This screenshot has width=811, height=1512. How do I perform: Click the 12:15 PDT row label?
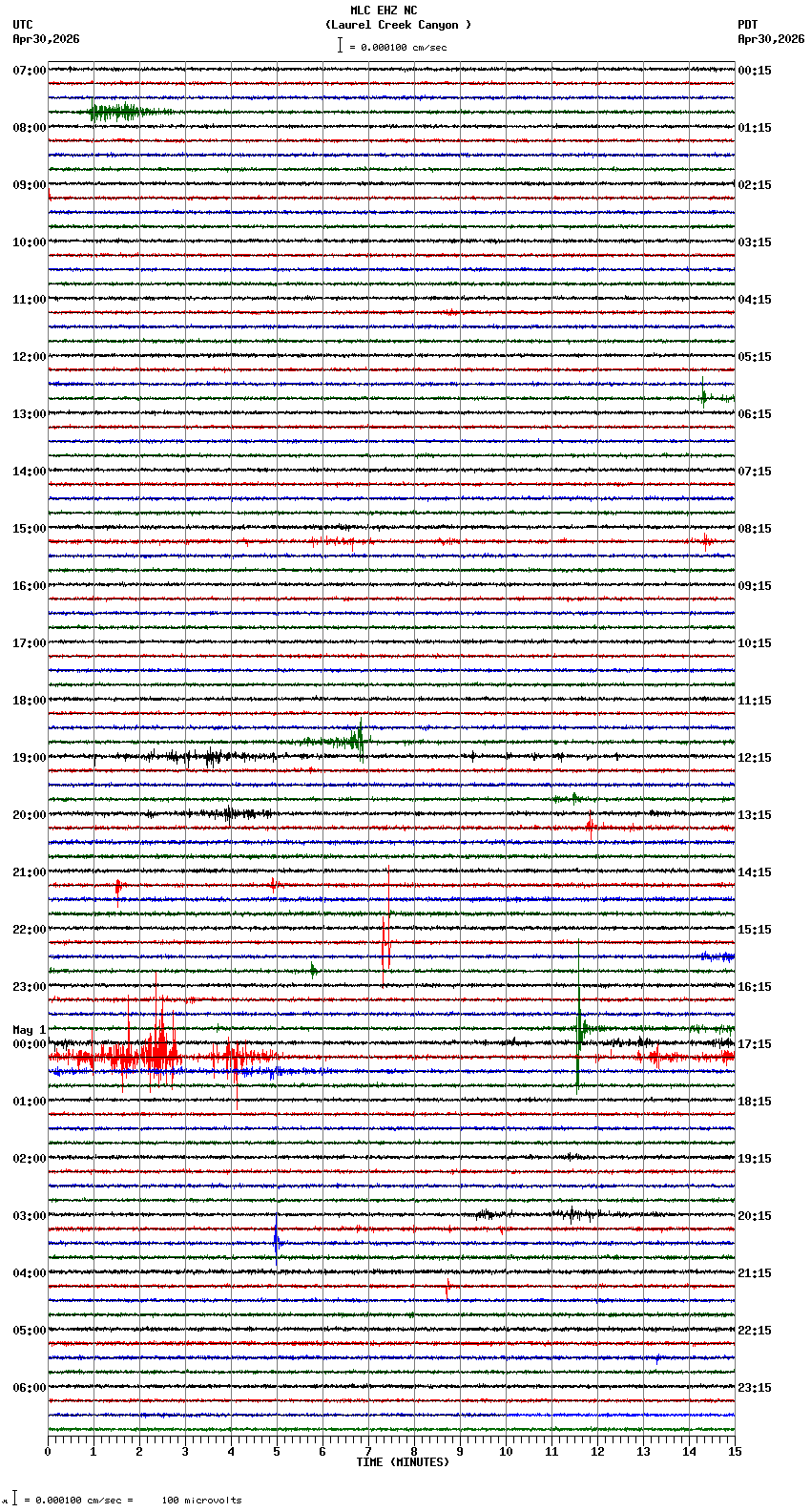click(x=755, y=758)
